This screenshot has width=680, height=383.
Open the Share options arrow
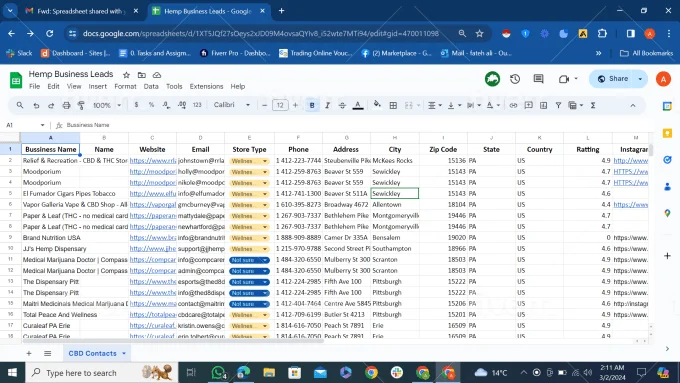point(641,79)
